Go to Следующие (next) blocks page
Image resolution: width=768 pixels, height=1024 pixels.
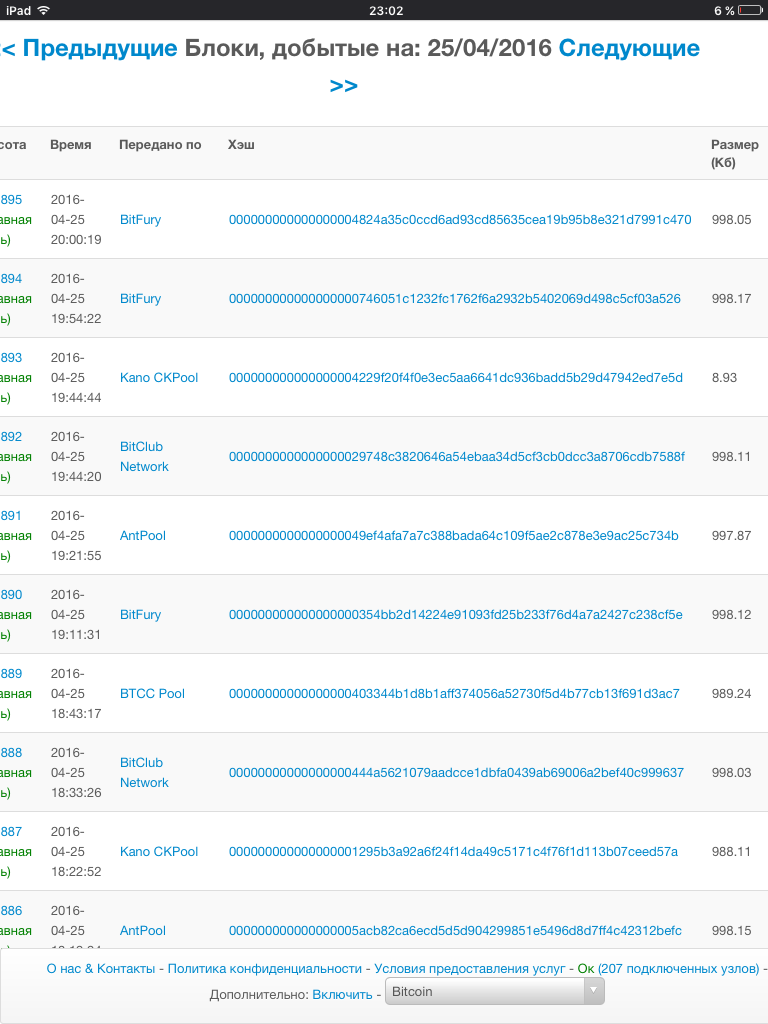pos(628,48)
